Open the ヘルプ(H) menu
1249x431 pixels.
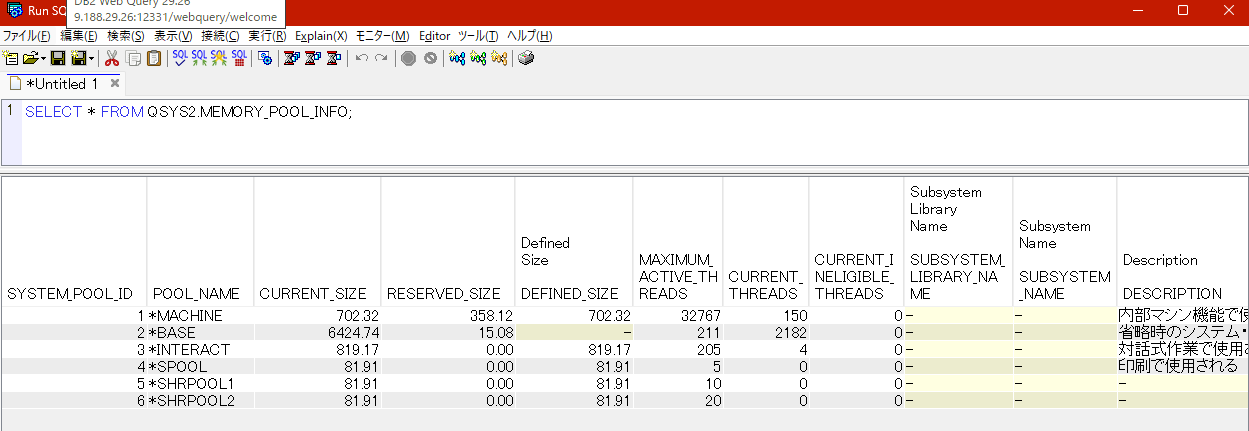click(x=529, y=36)
